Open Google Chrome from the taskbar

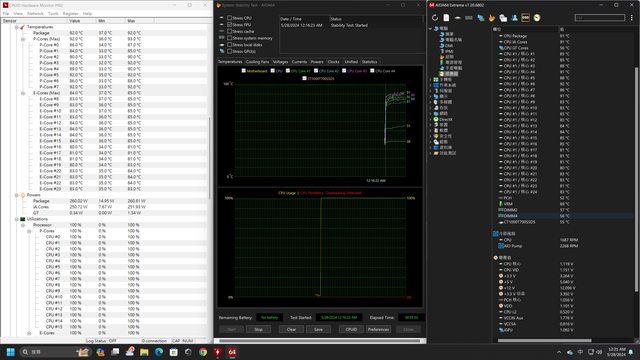coord(203,352)
